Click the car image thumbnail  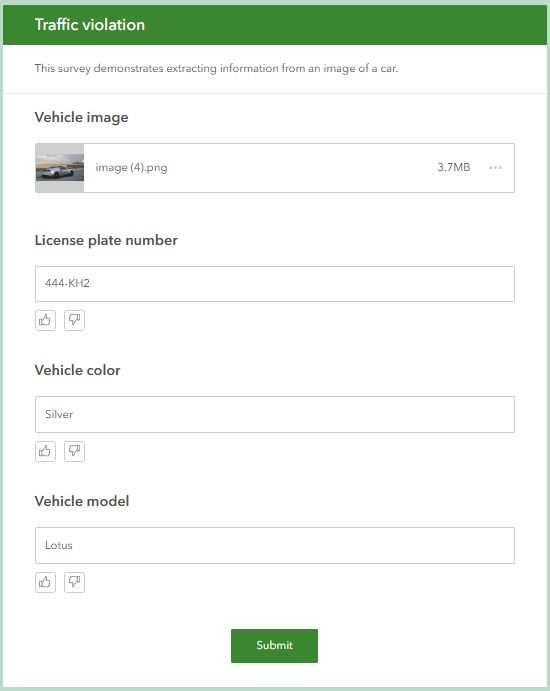click(x=59, y=167)
